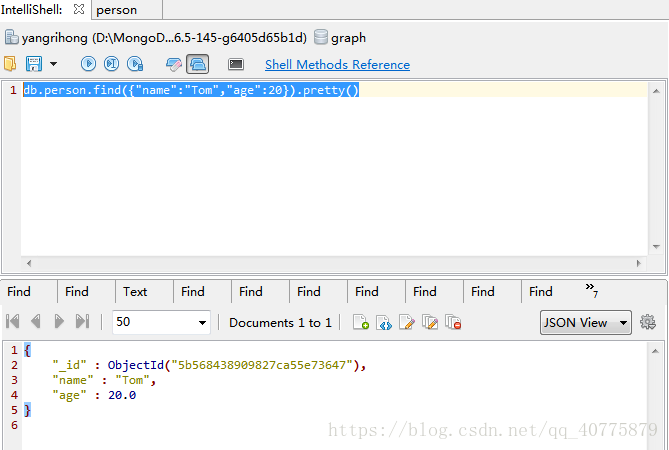669x450 pixels.
Task: Click editor vertical scrollbar up arrow
Action: click(656, 91)
